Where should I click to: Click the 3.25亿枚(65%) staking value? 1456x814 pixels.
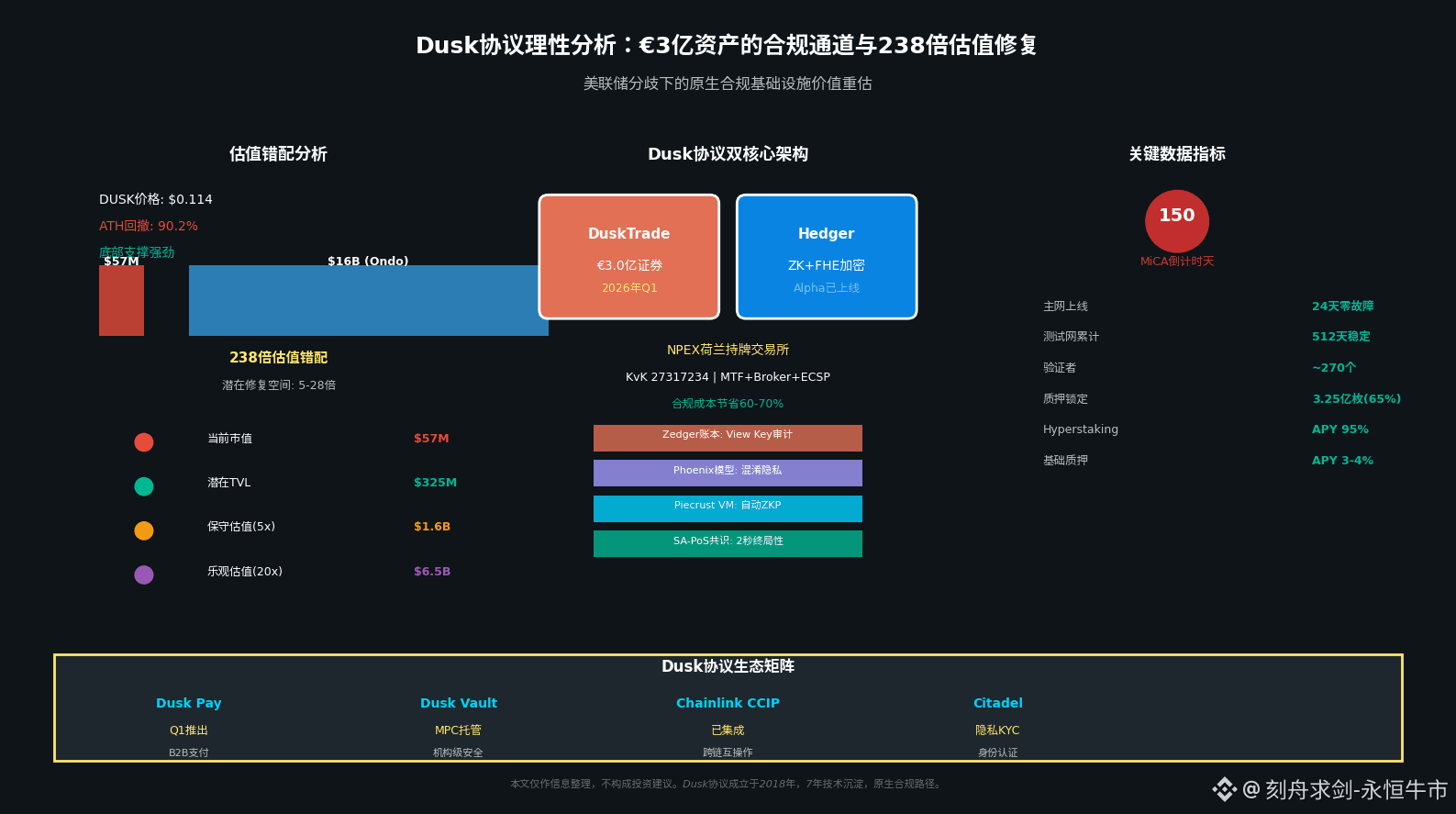pyautogui.click(x=1356, y=399)
